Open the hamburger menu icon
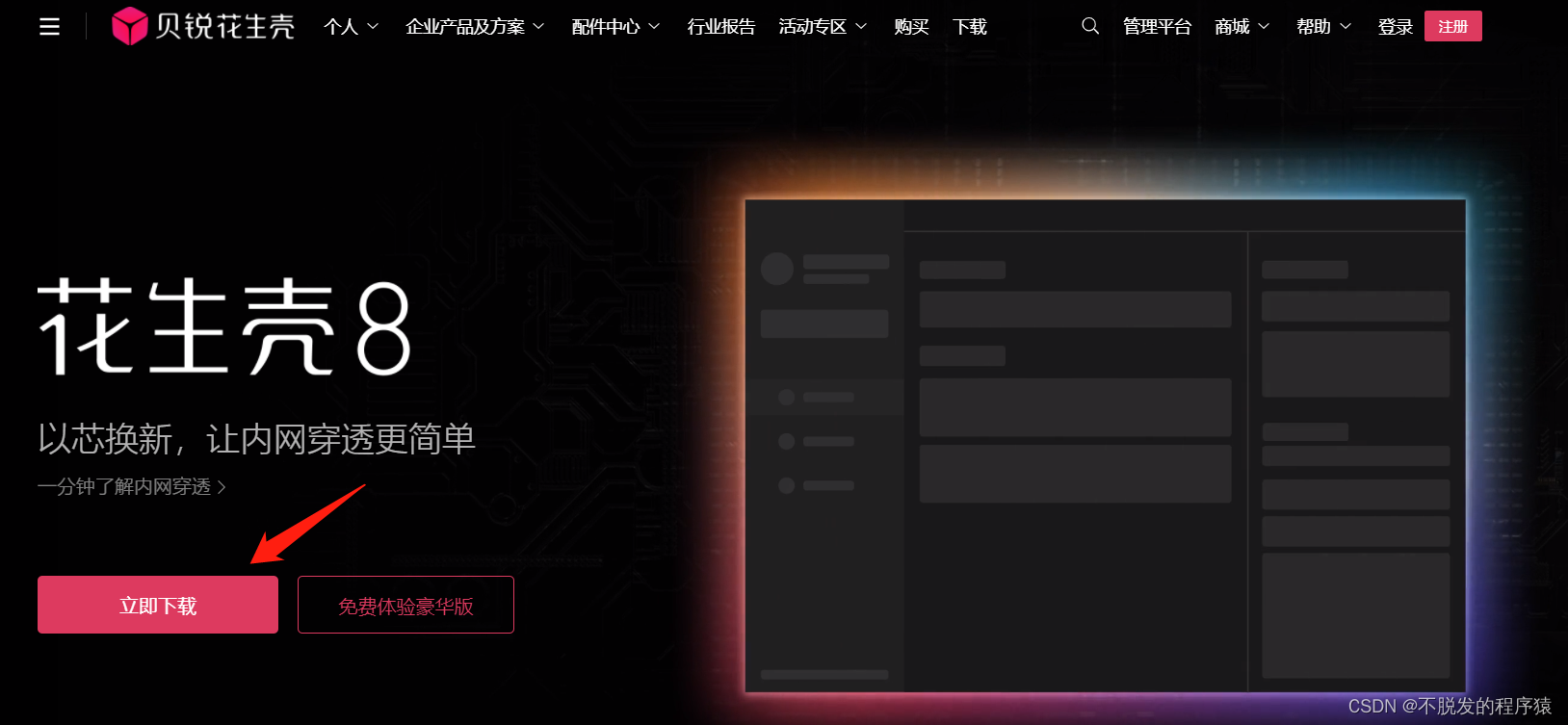The height and width of the screenshot is (725, 1568). coord(49,27)
